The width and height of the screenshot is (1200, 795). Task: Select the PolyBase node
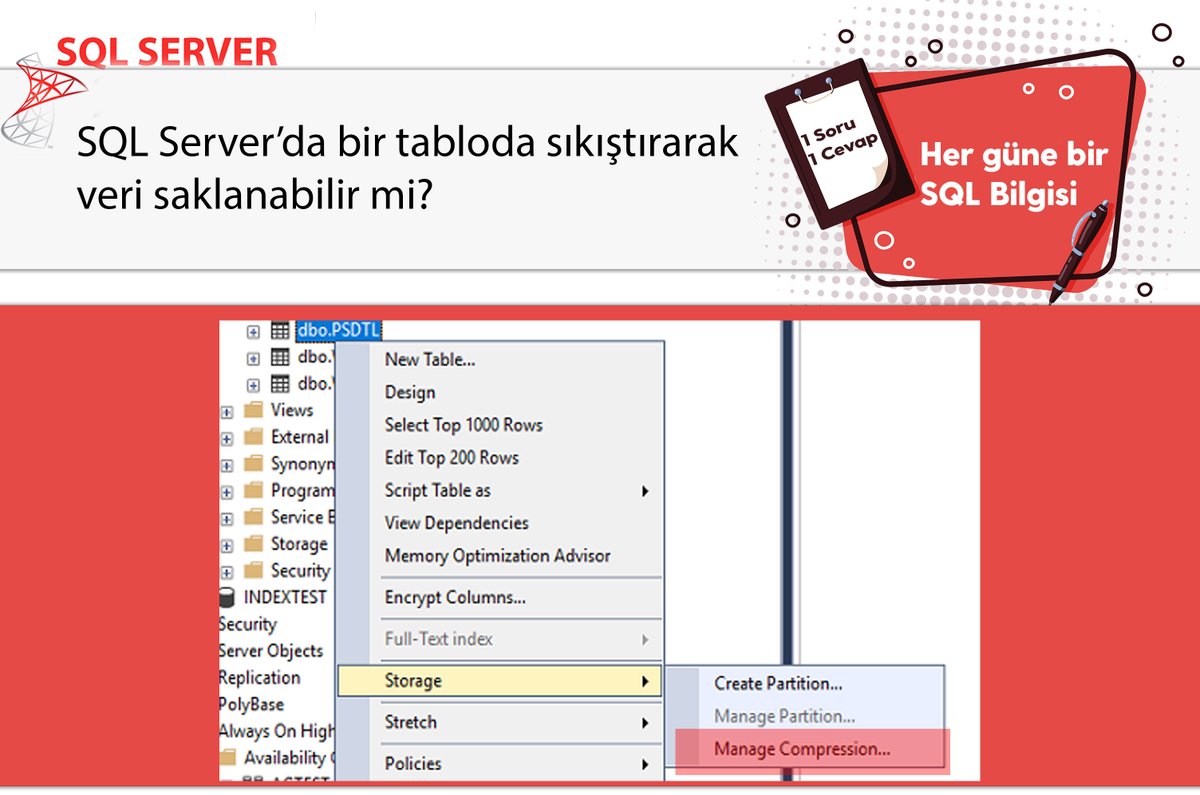click(x=252, y=705)
